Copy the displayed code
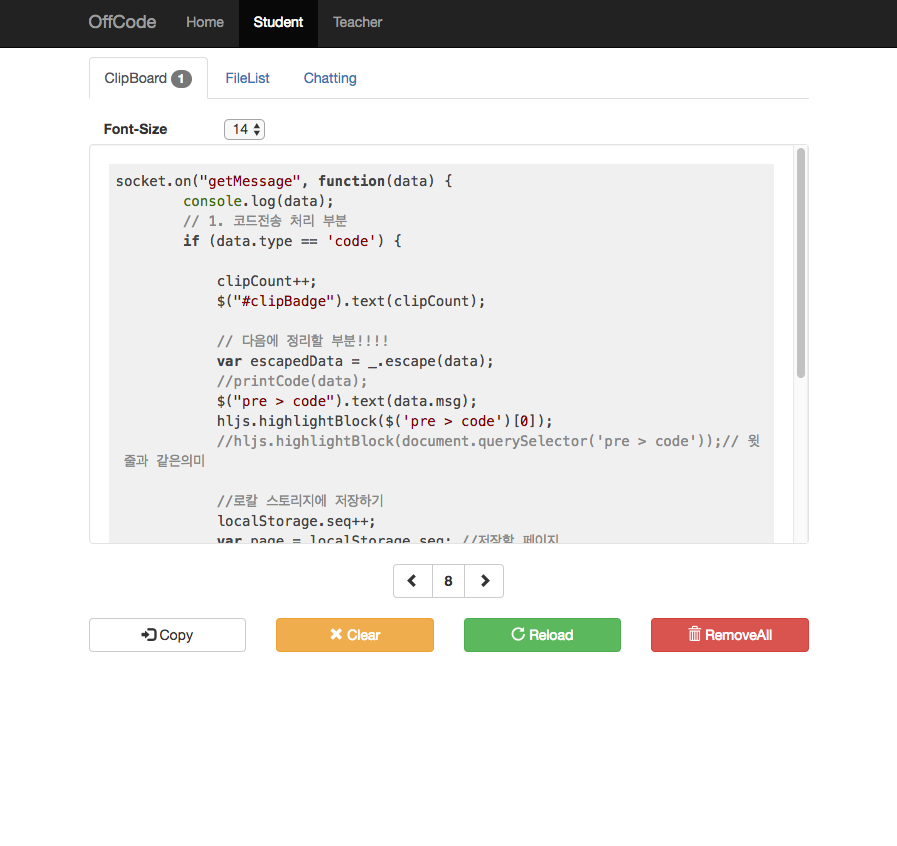 tap(168, 635)
